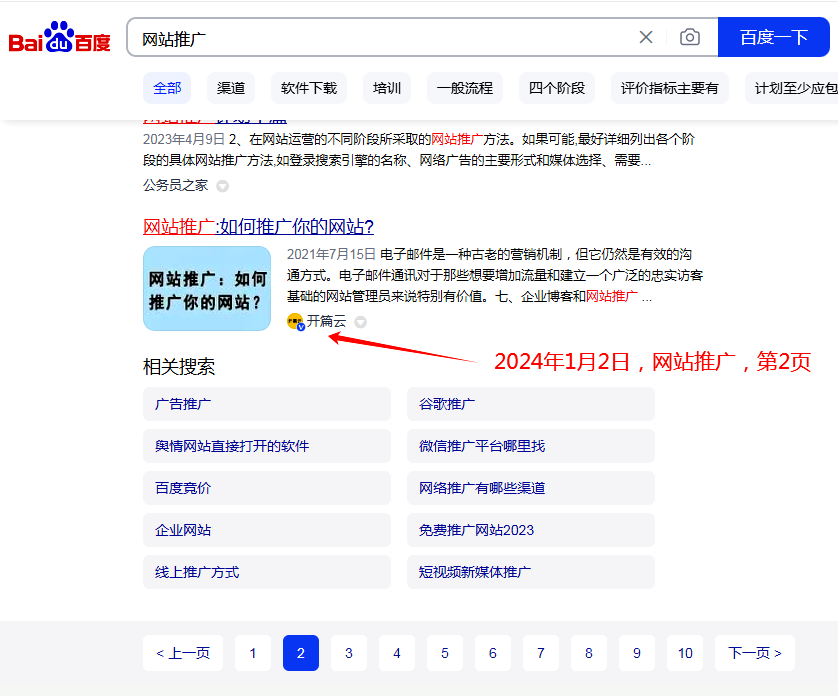This screenshot has height=696, width=838.
Task: Click 下一页 to advance a page
Action: click(754, 653)
